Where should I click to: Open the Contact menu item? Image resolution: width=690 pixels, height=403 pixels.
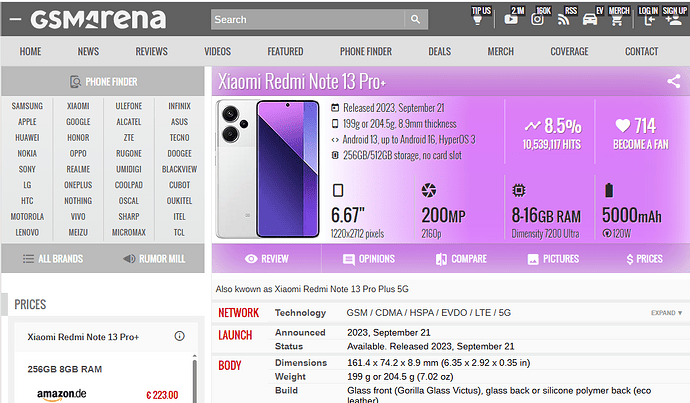pyautogui.click(x=642, y=51)
